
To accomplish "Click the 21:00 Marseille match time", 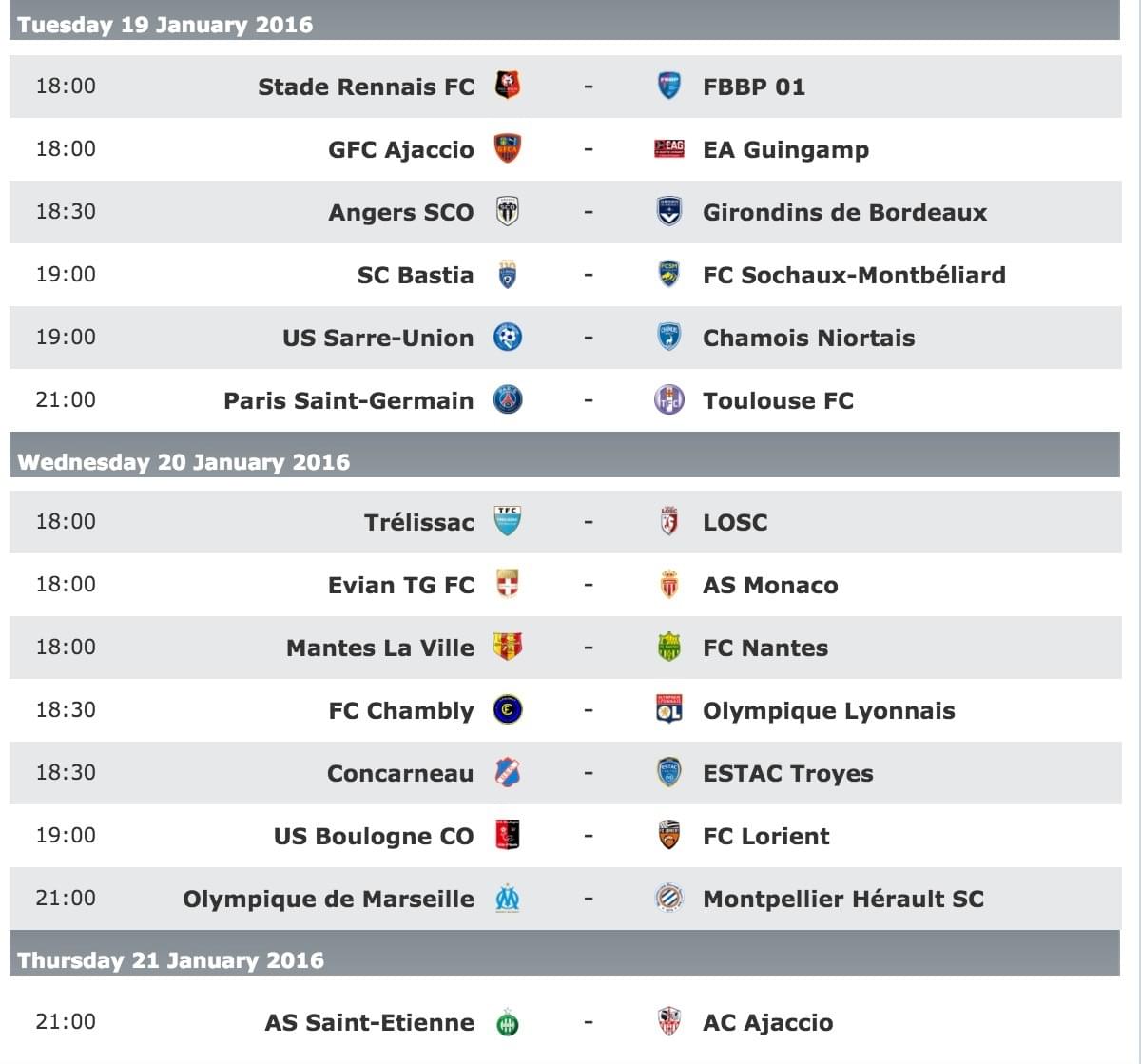I will 66,898.
